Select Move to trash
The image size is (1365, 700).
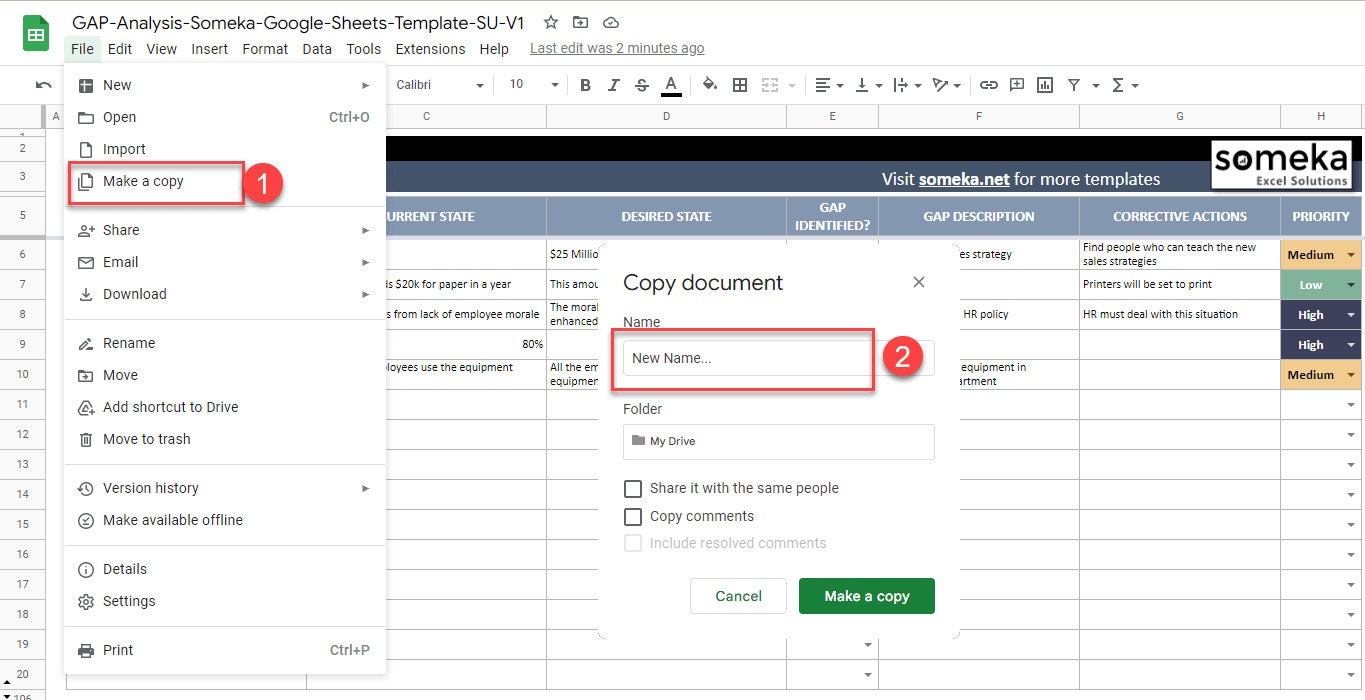[x=225, y=439]
